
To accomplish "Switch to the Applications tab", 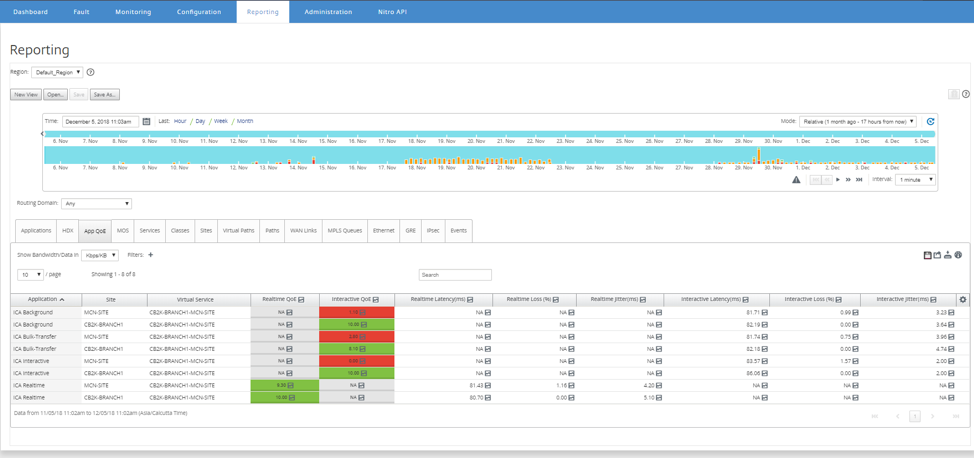I will [x=36, y=230].
